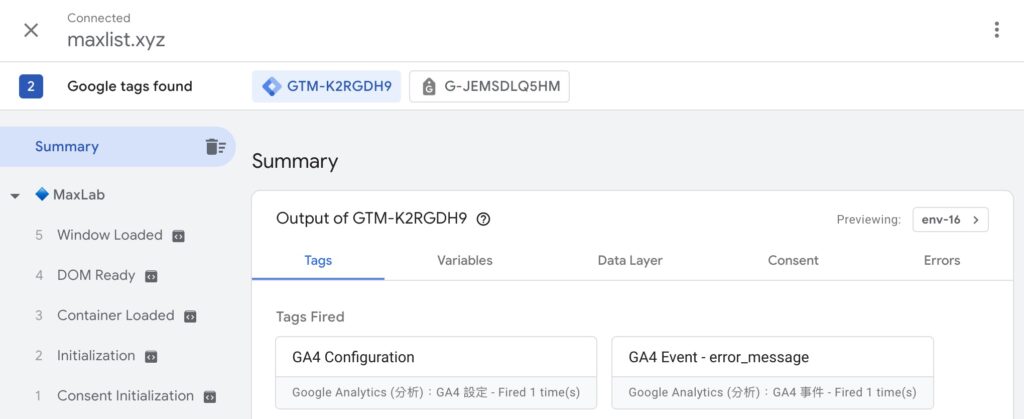The image size is (1024, 419).
Task: Click the Previewing: label
Action: pyautogui.click(x=869, y=220)
